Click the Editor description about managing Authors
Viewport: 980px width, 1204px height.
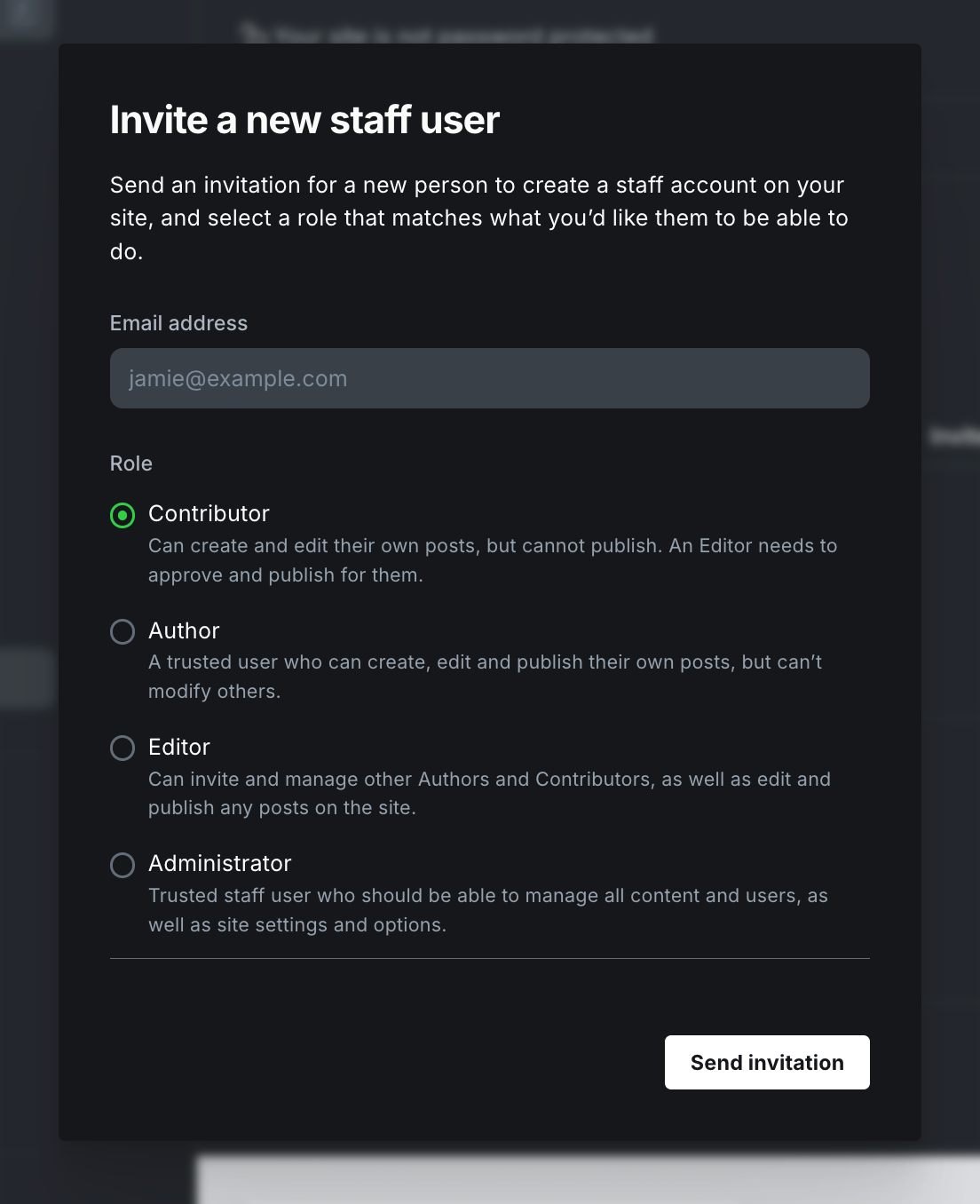(x=489, y=793)
